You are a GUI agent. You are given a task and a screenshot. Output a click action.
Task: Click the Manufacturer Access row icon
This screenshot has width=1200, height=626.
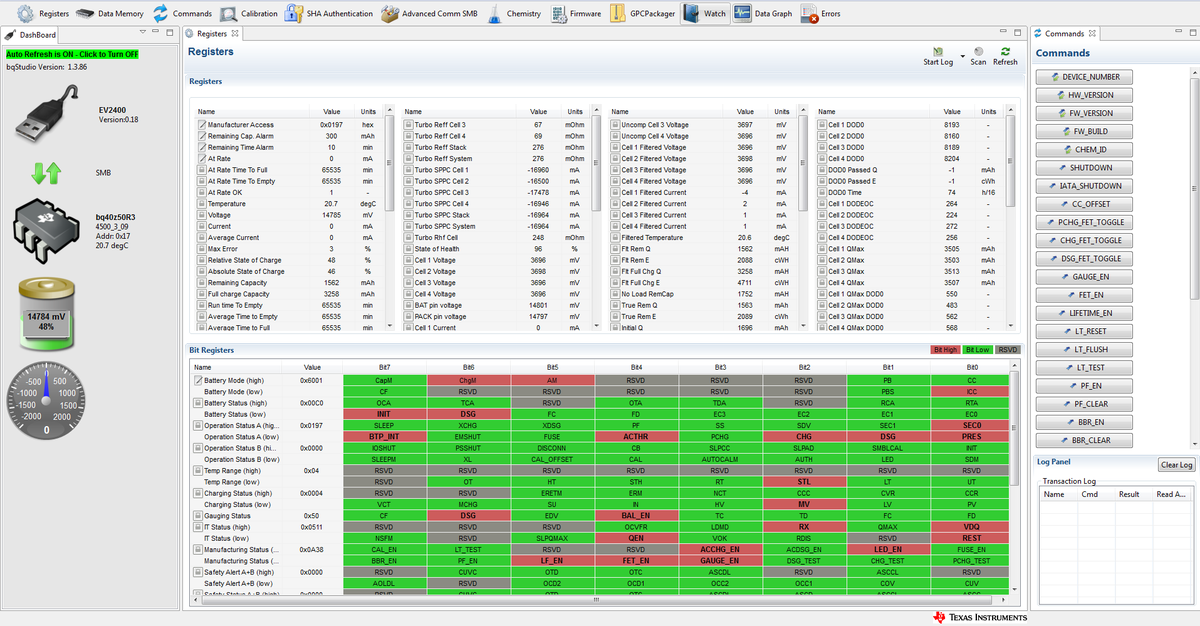(x=200, y=125)
